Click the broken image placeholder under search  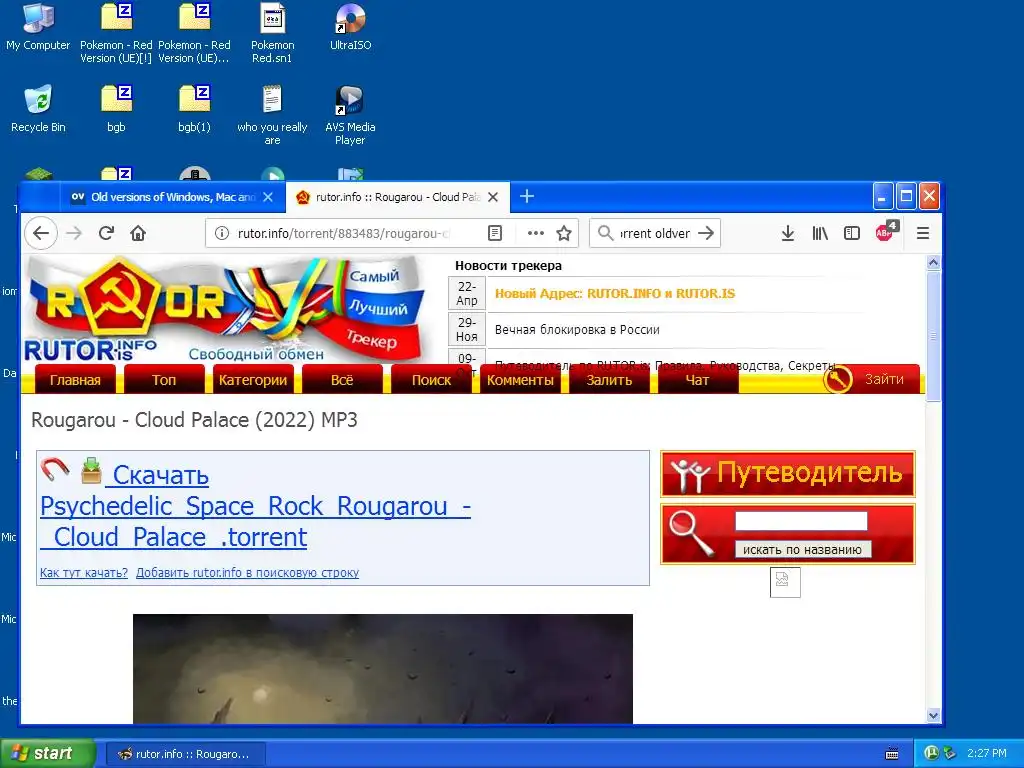(785, 582)
